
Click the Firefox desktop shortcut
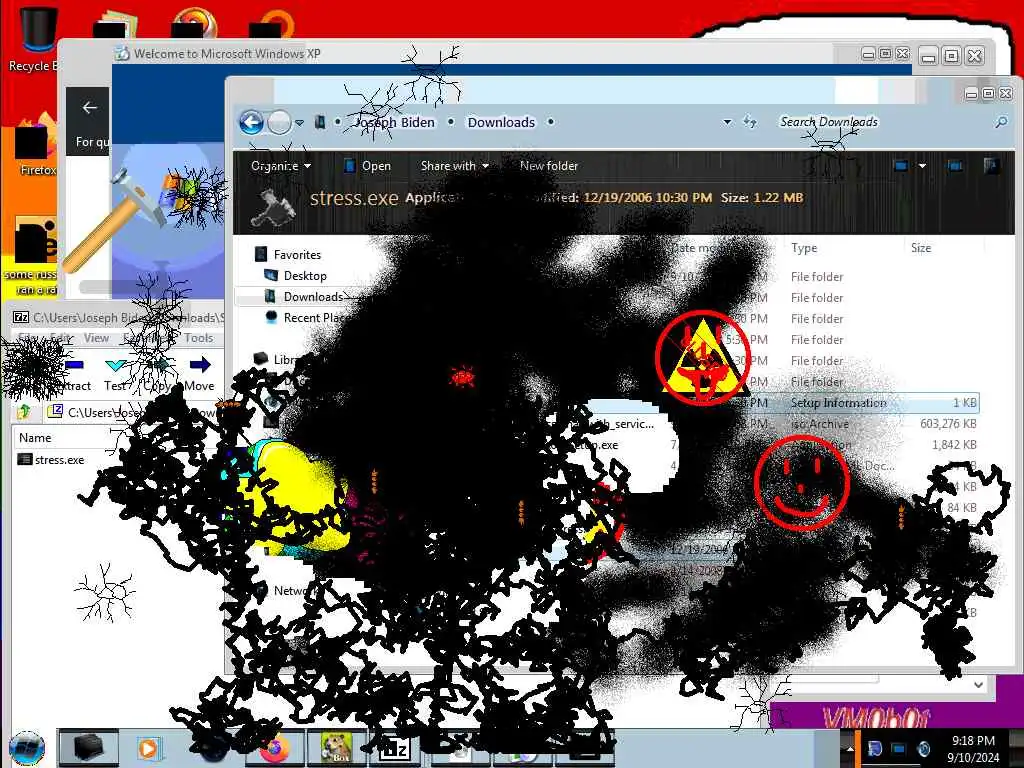click(36, 145)
